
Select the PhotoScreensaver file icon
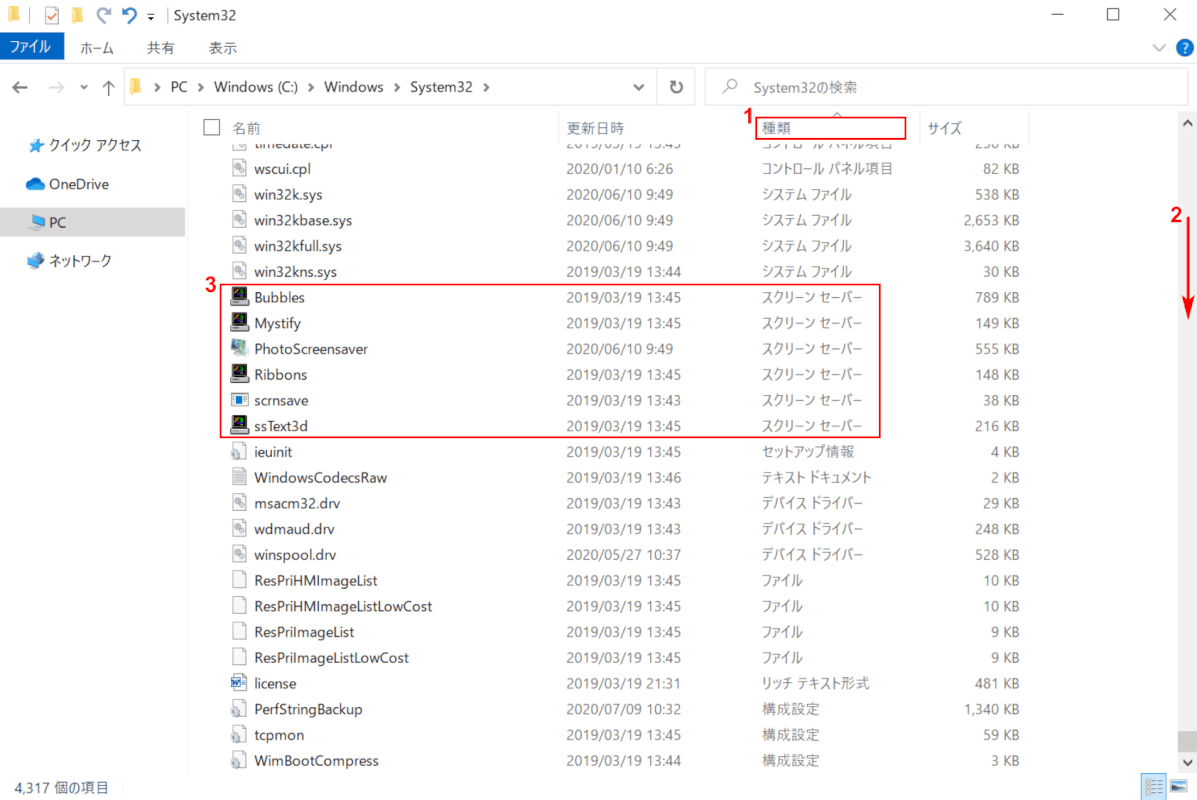[x=239, y=349]
